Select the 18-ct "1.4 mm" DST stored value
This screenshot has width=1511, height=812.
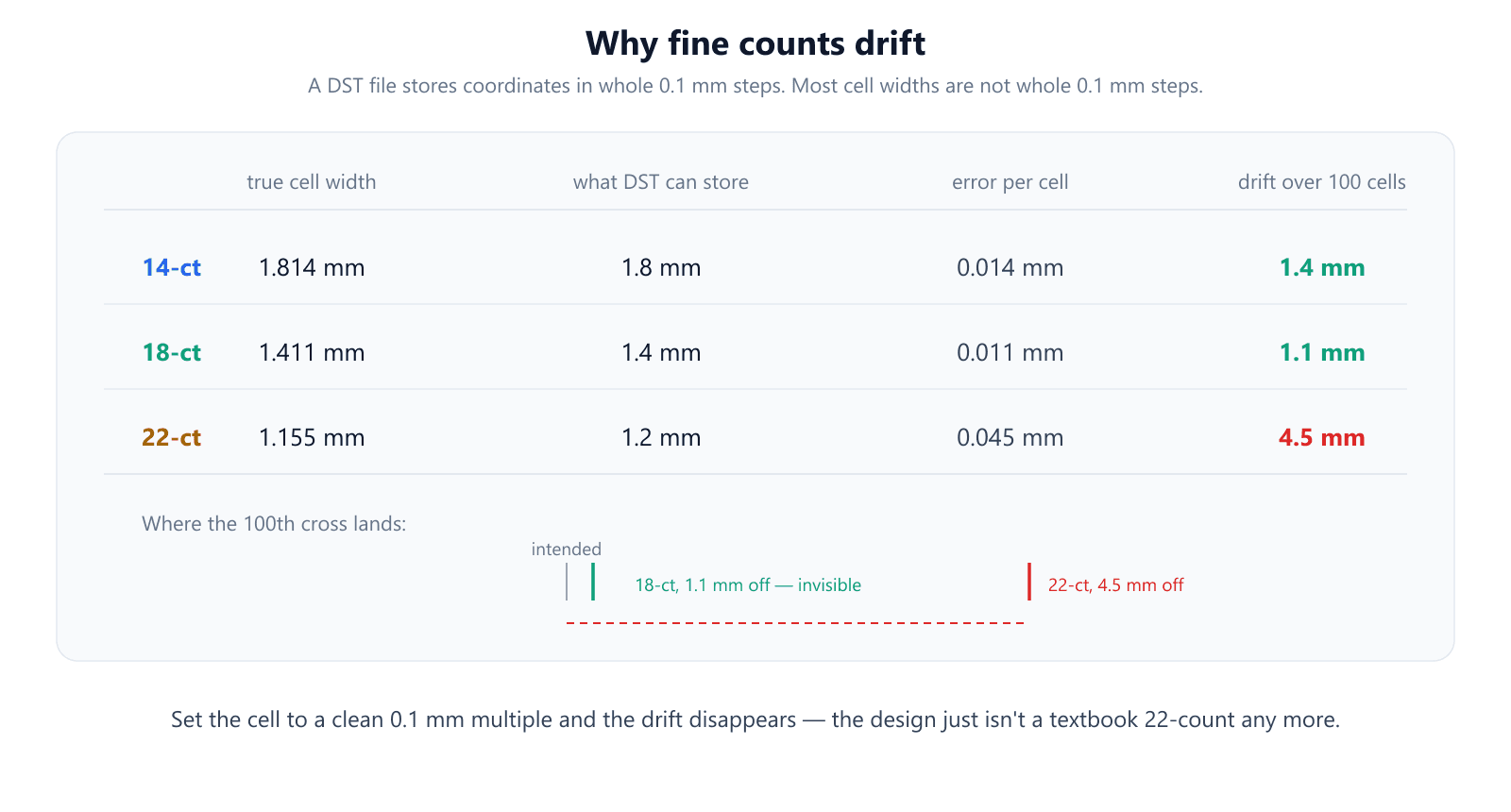[661, 353]
